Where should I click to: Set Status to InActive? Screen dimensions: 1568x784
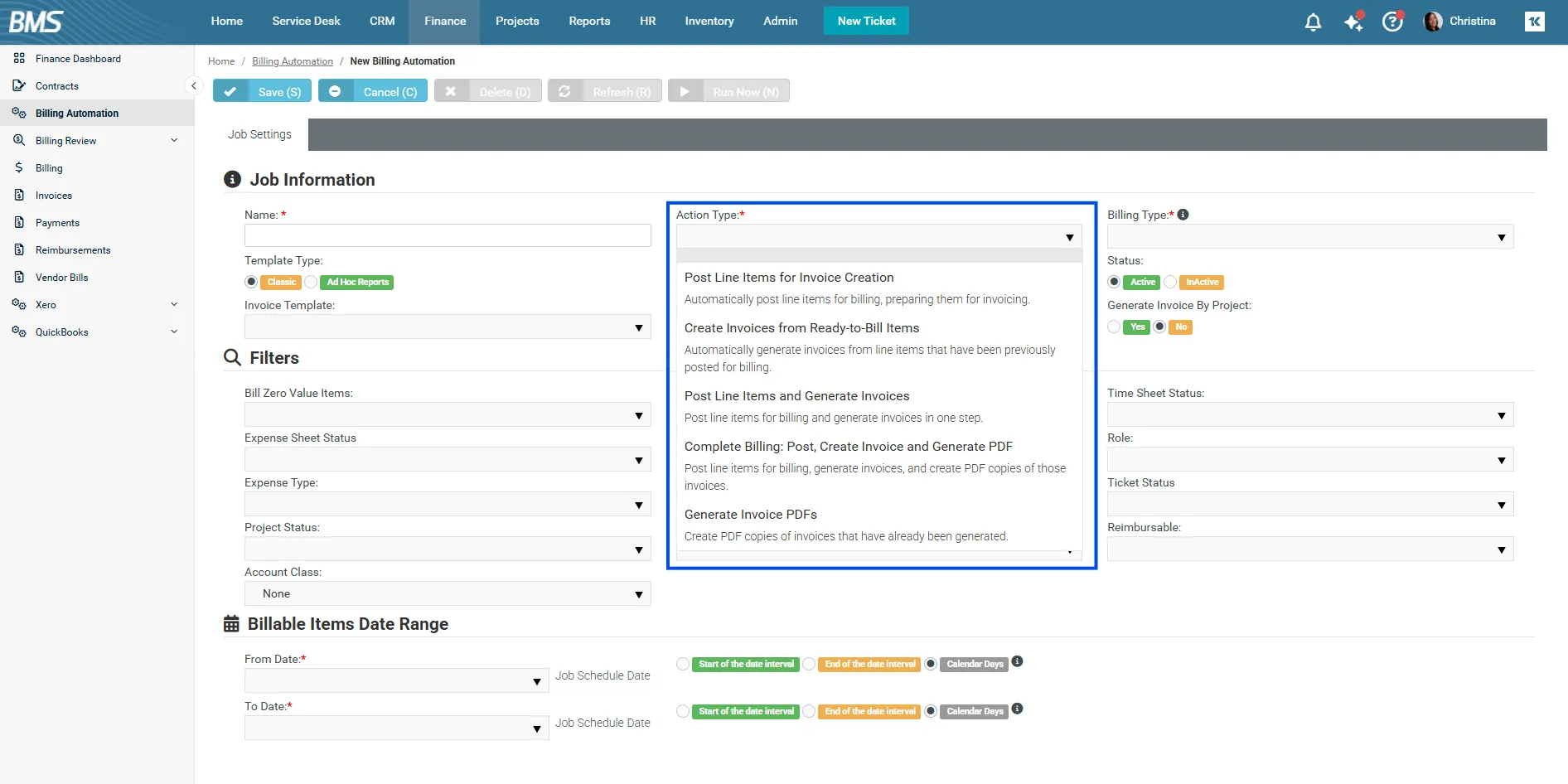pyautogui.click(x=1170, y=283)
